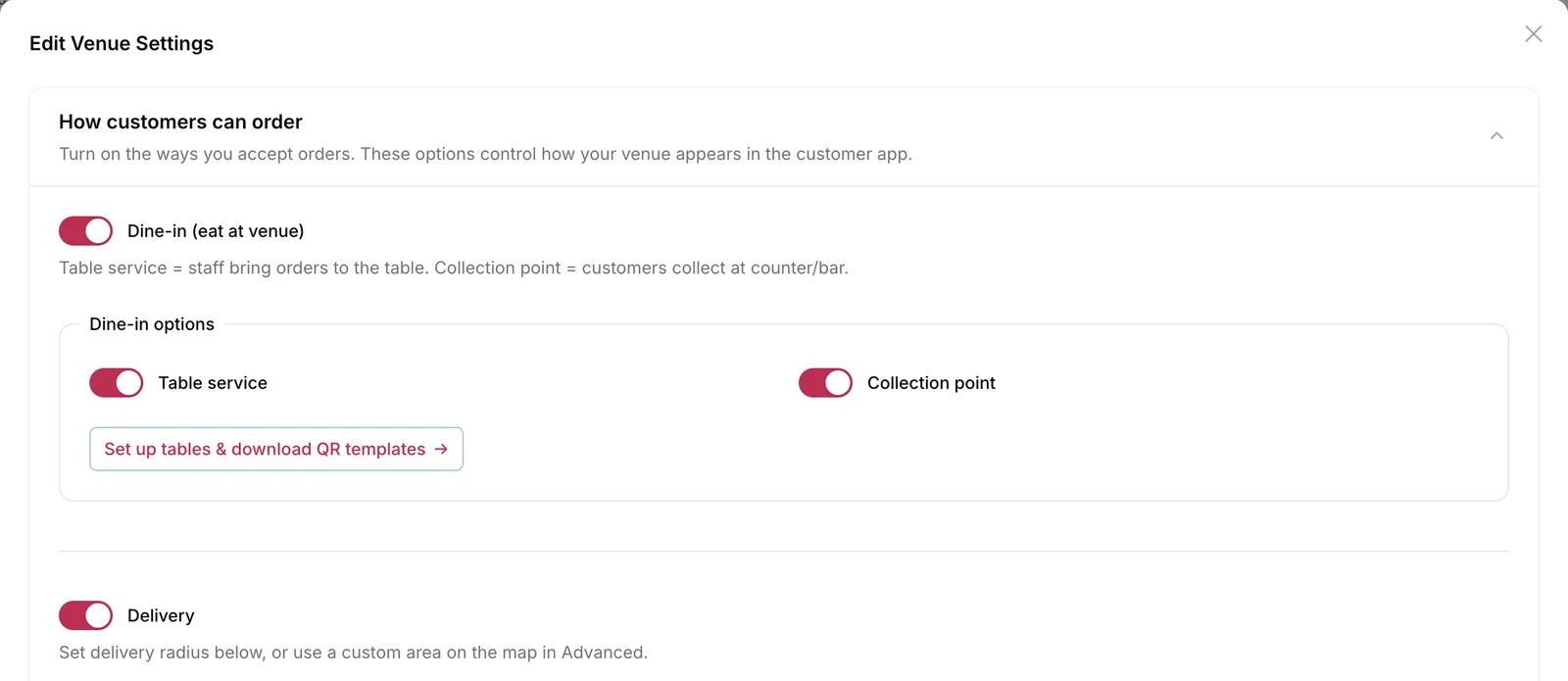Open Set up tables & download QR templates
Viewport: 1568px width, 681px height.
pos(276,449)
